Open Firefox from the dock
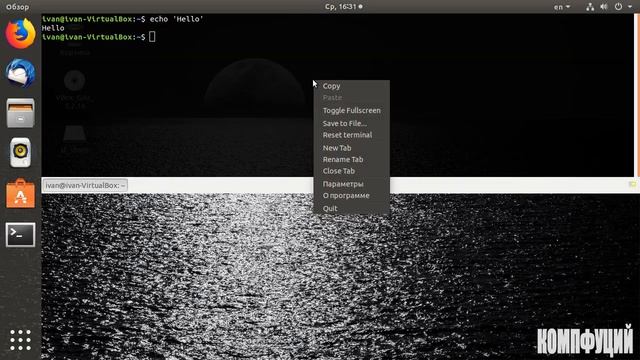 tap(20, 33)
